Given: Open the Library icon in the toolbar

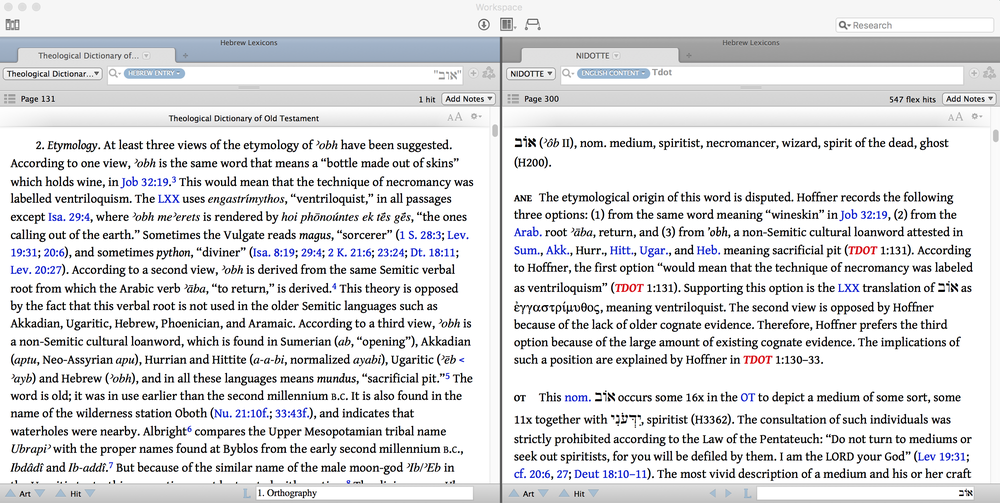Looking at the screenshot, I should coord(12,24).
